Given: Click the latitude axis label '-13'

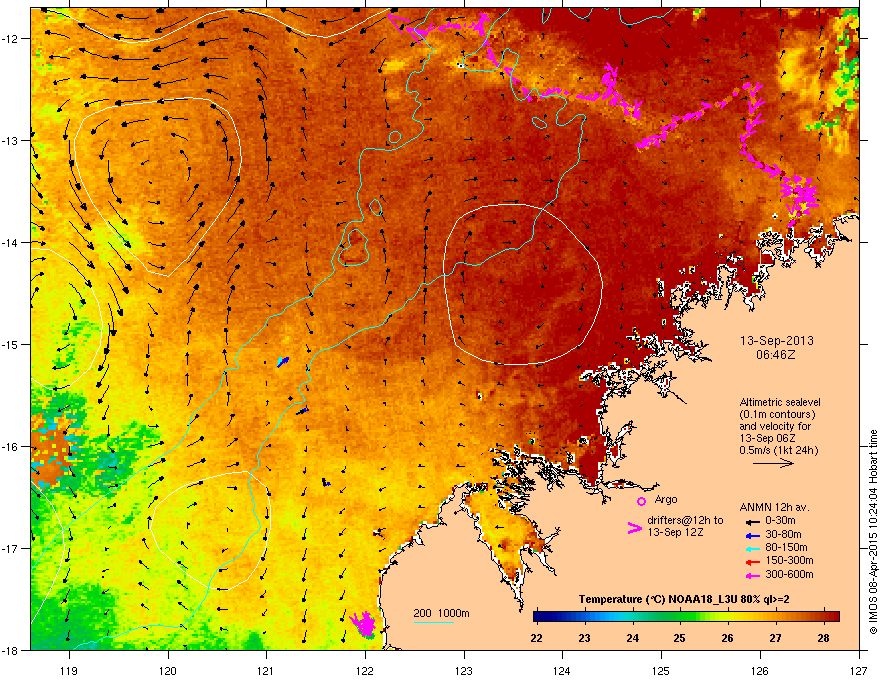Looking at the screenshot, I should [10, 140].
